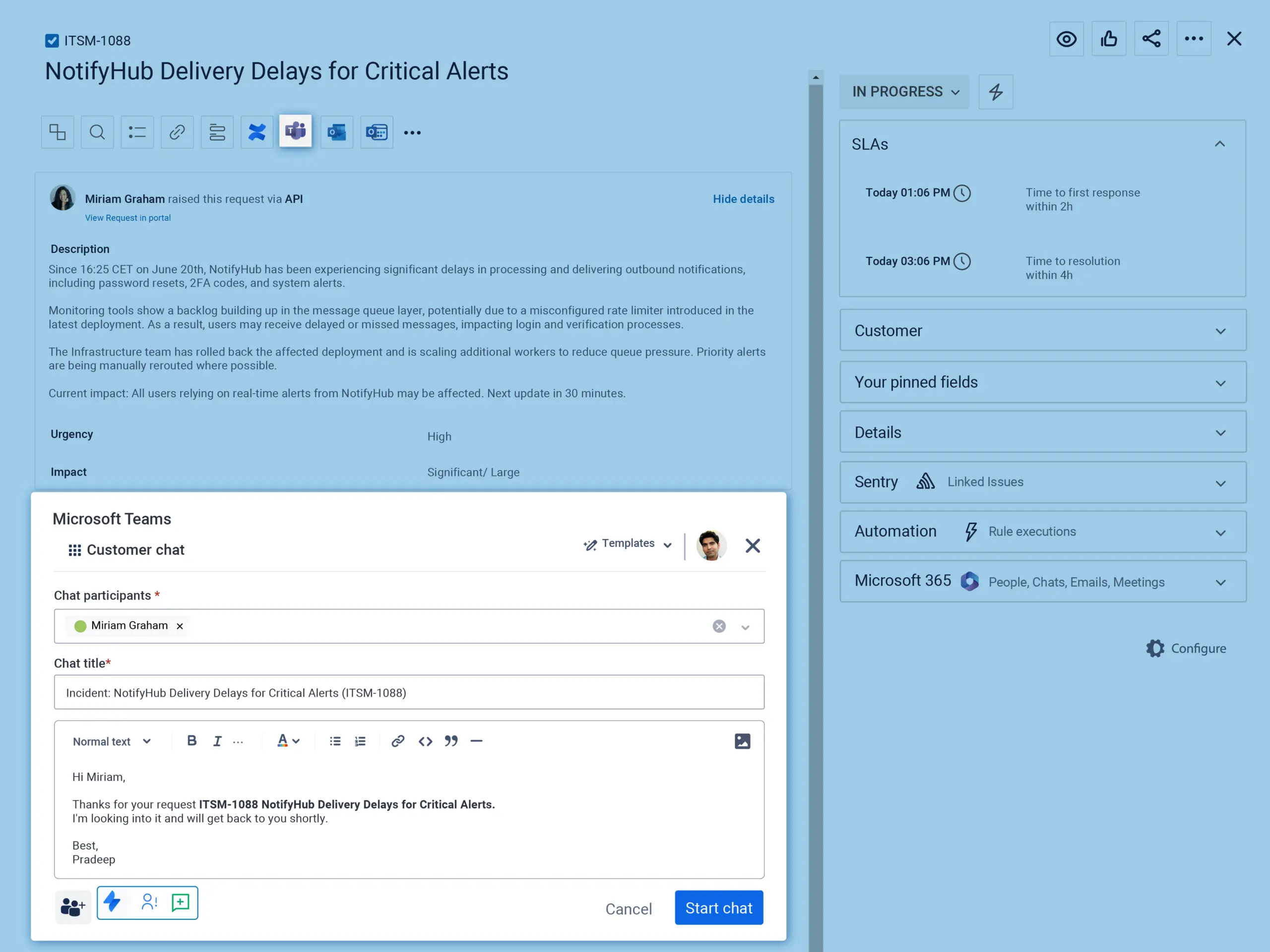Expand the Microsoft 365 panel
The image size is (1270, 952).
(1043, 582)
